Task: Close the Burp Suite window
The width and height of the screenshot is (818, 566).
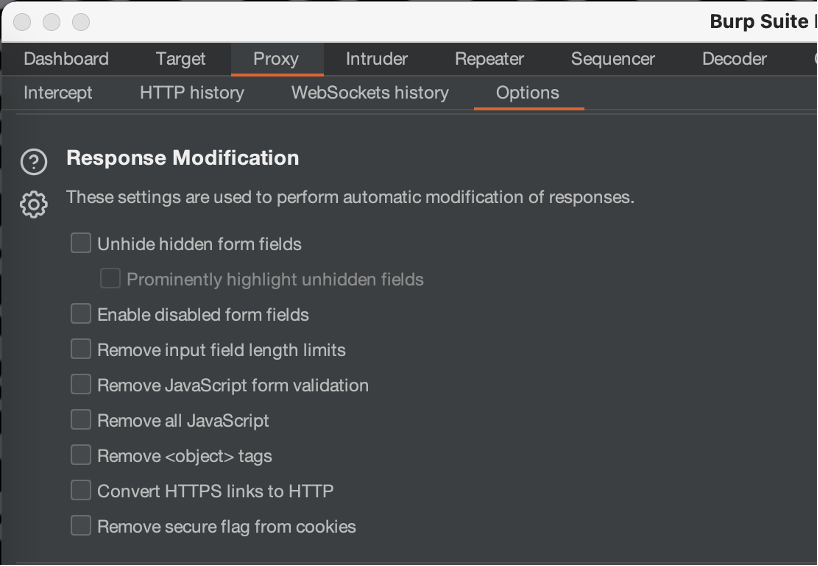Action: [x=22, y=22]
